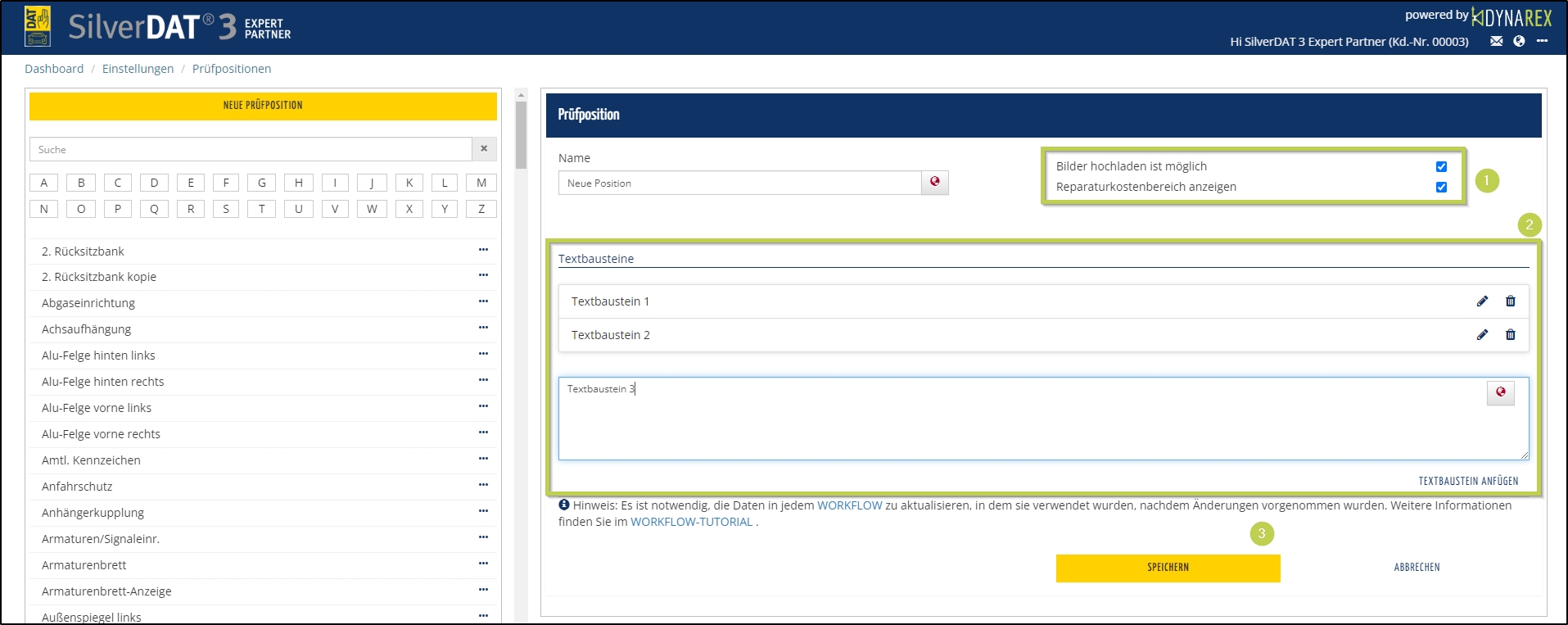Click the globe icon beside Name field
This screenshot has height=625, width=1568.
click(x=934, y=183)
